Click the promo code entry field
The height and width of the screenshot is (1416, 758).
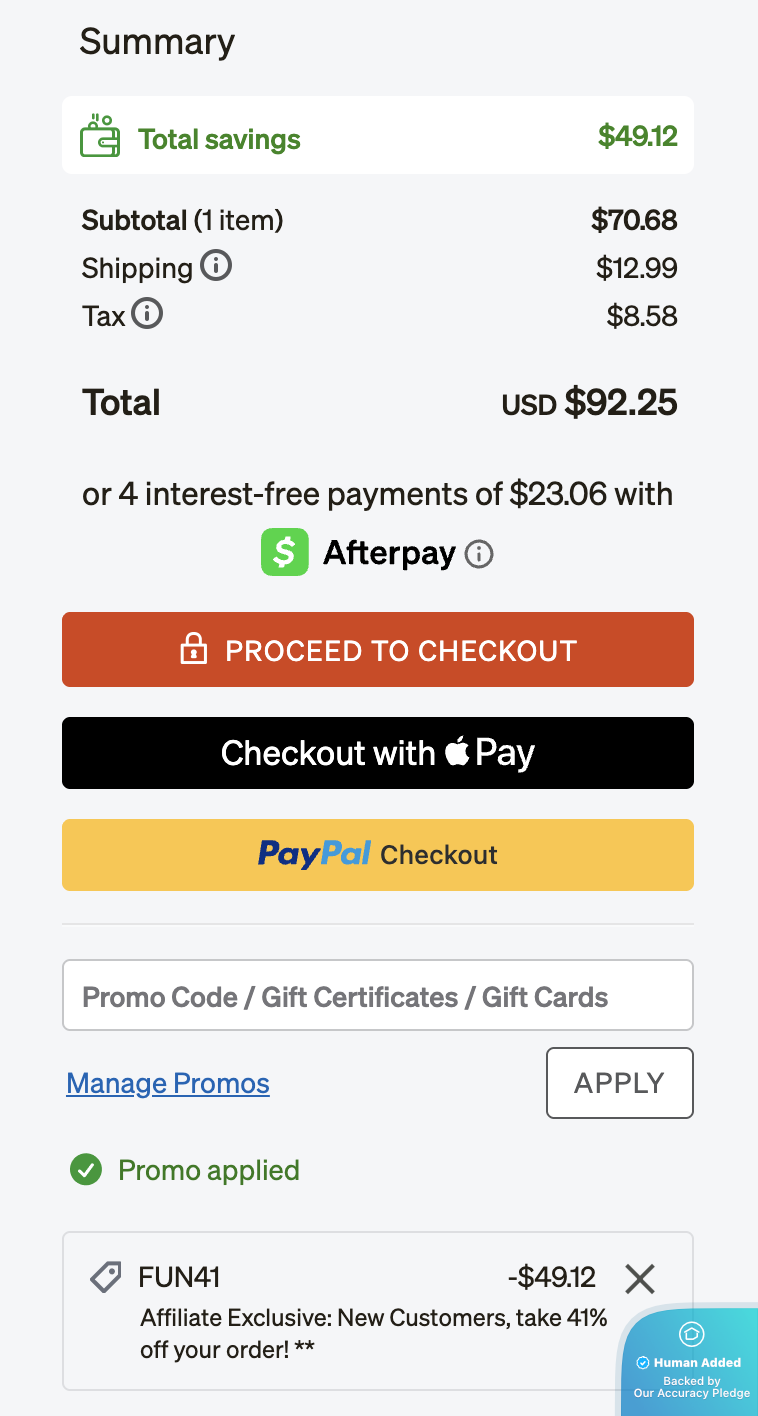click(377, 995)
